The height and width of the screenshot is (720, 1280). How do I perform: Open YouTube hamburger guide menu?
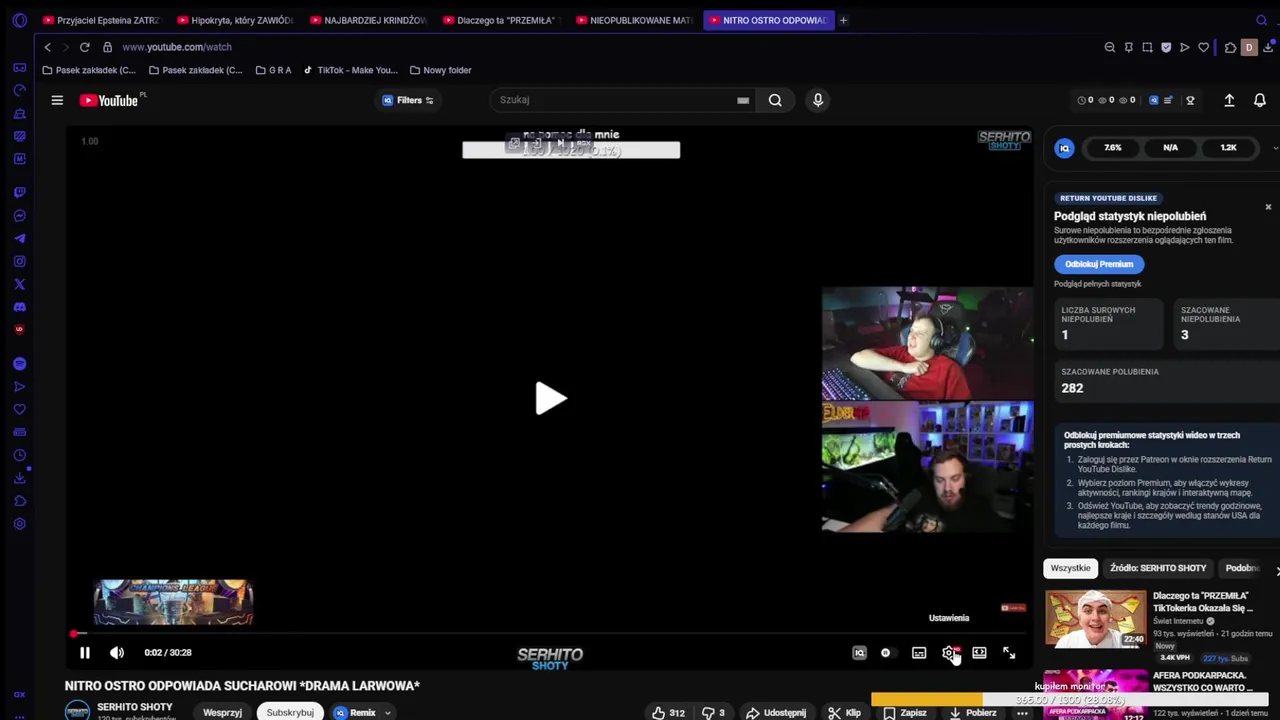[x=57, y=100]
